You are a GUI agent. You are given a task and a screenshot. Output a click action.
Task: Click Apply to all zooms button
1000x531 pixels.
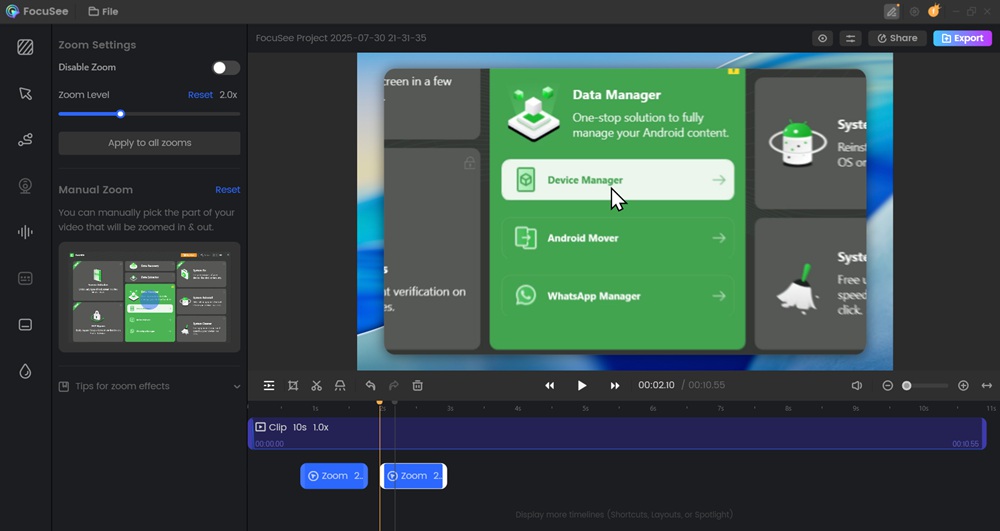click(149, 143)
